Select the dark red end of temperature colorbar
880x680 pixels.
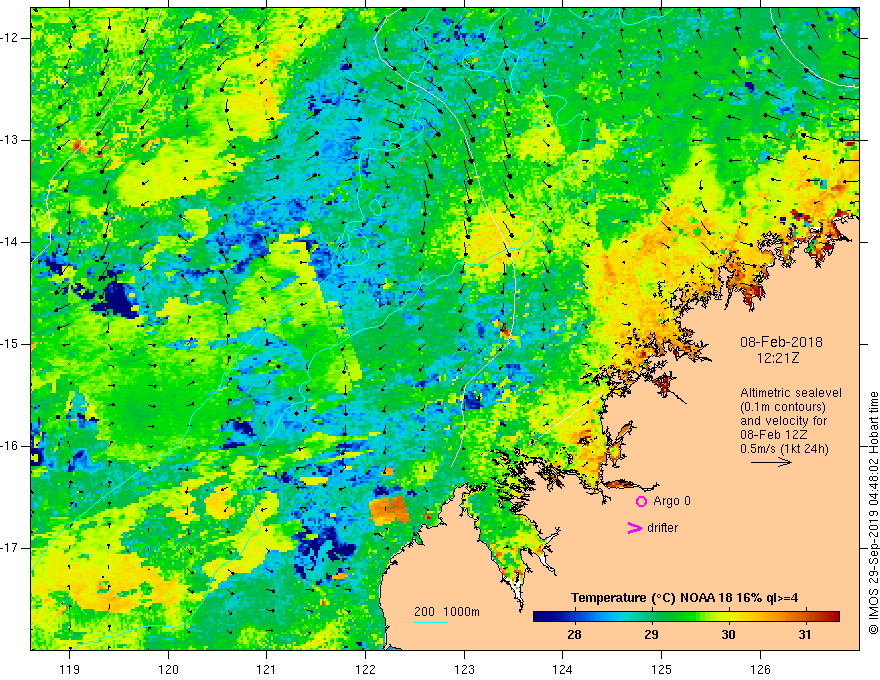(832, 617)
